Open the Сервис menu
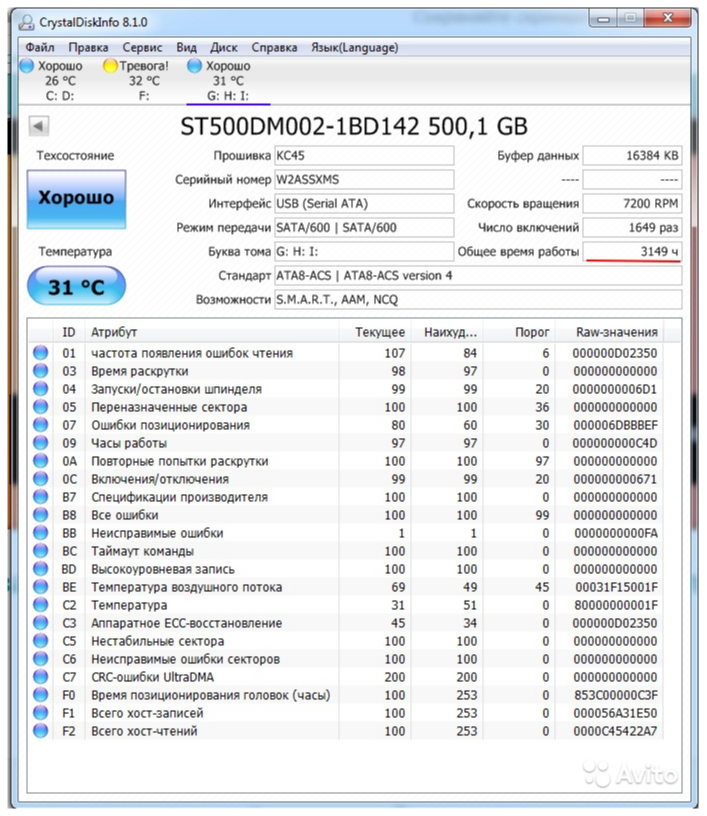The image size is (707, 816). (142, 47)
